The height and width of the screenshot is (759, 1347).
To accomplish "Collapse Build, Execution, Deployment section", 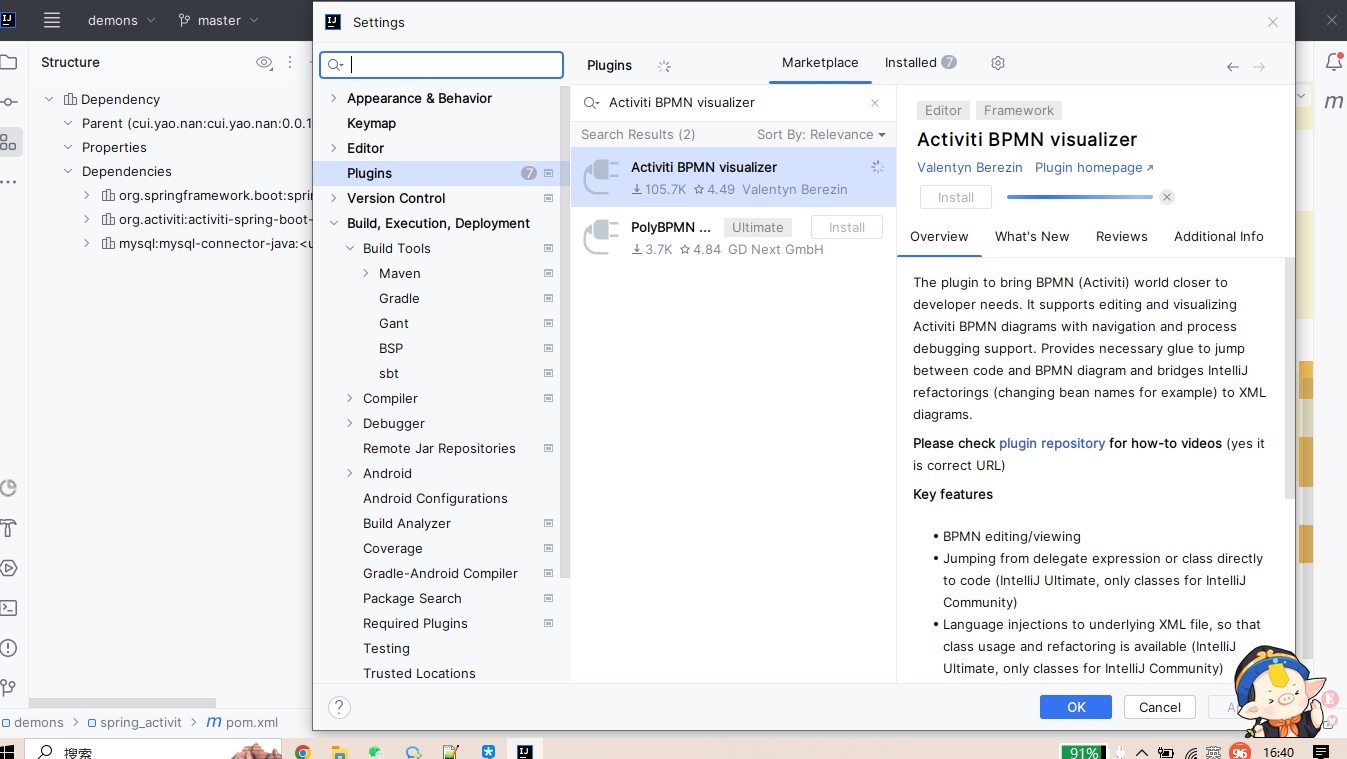I will point(334,223).
